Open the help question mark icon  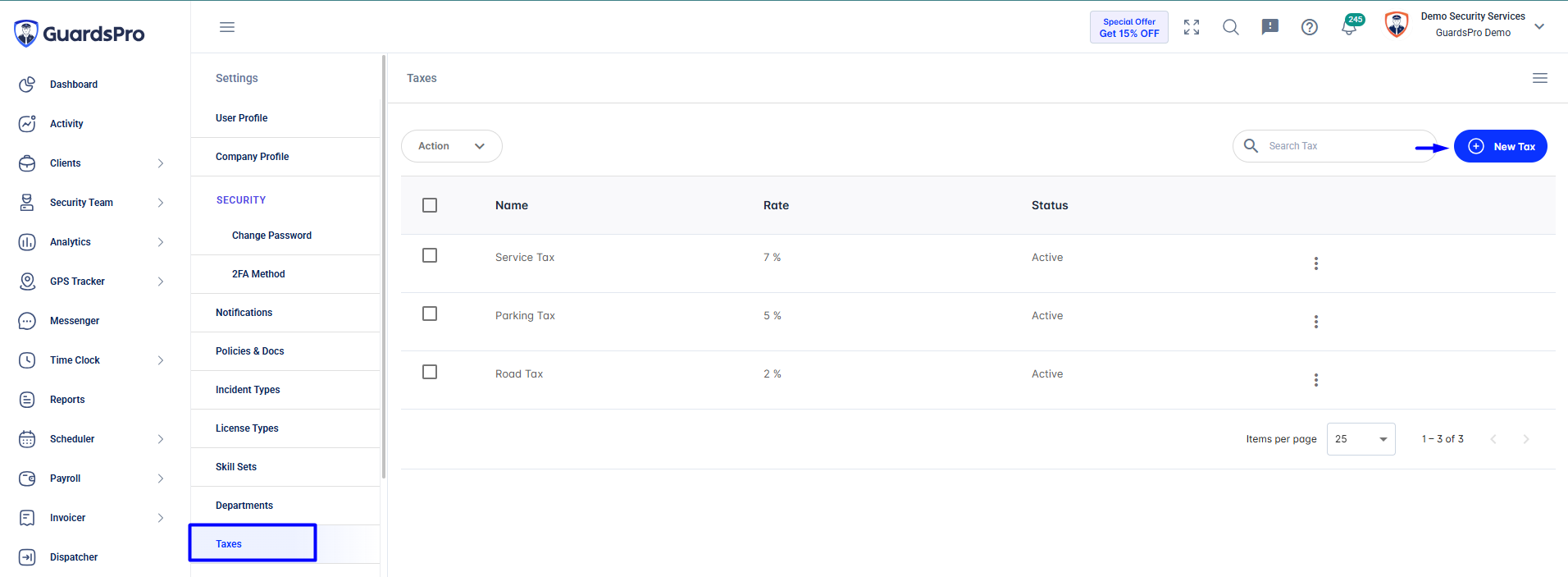(1310, 27)
